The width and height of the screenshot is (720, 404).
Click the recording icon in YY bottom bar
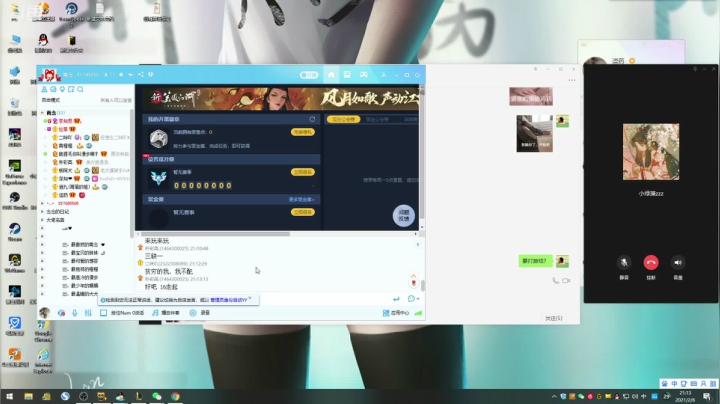(193, 313)
